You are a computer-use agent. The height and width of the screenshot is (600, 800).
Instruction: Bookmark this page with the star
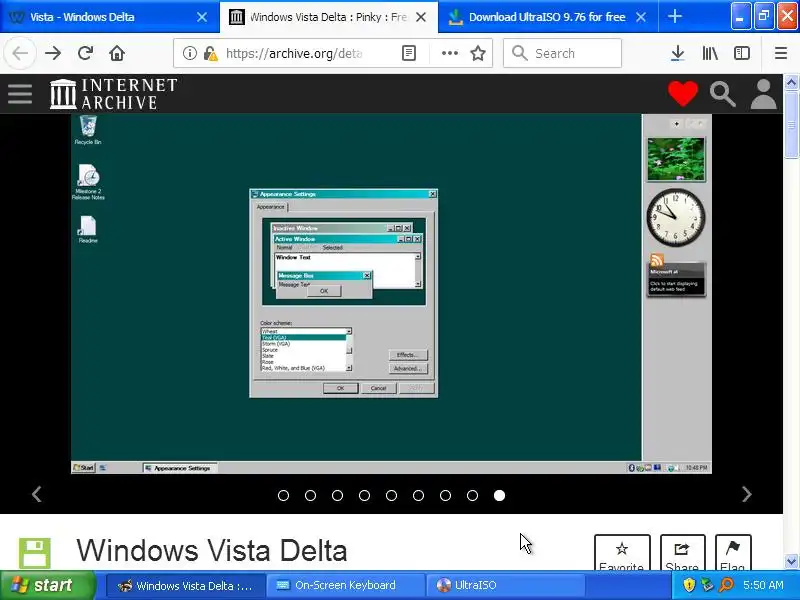478,53
